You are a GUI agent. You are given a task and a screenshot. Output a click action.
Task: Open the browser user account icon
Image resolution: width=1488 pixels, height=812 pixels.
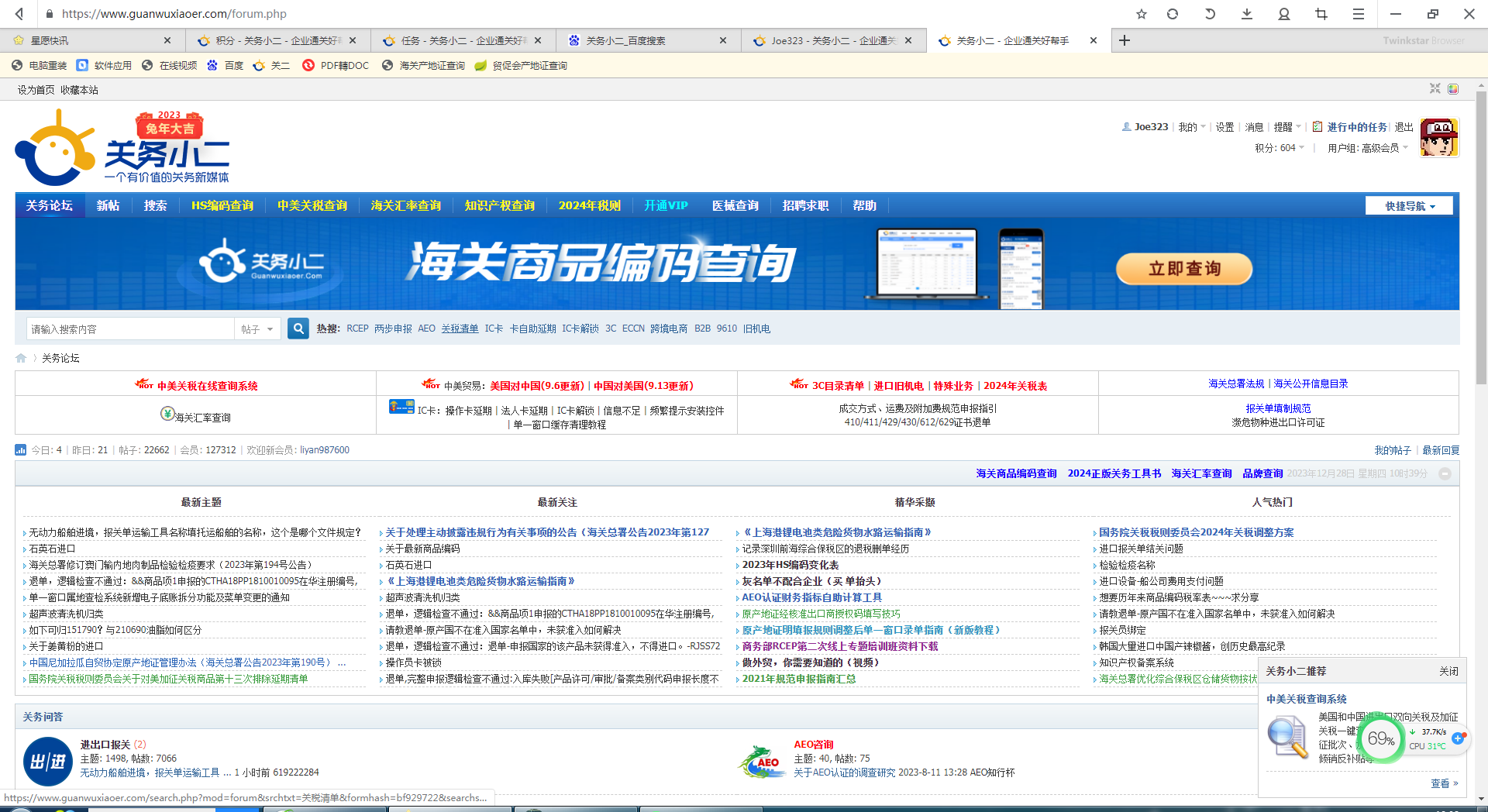pos(1284,14)
